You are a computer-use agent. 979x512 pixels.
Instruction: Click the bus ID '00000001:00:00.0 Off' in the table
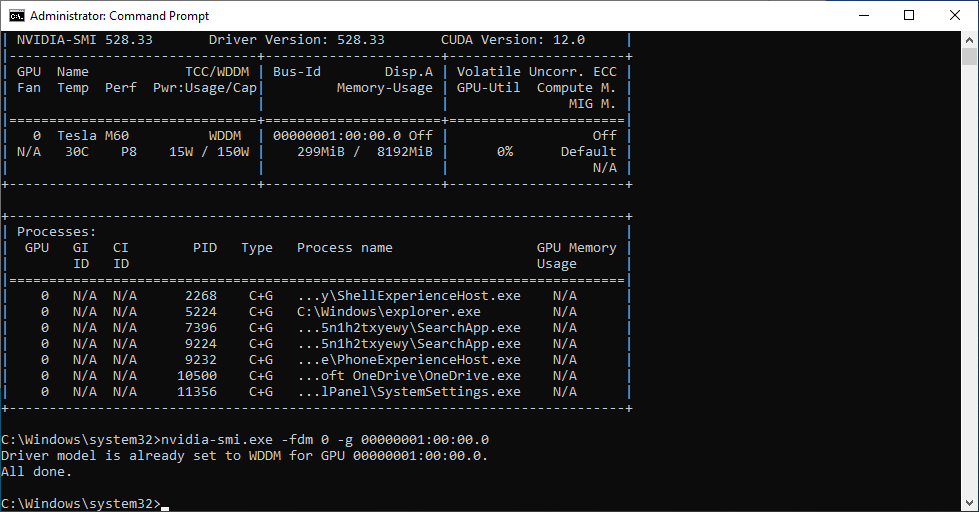353,135
